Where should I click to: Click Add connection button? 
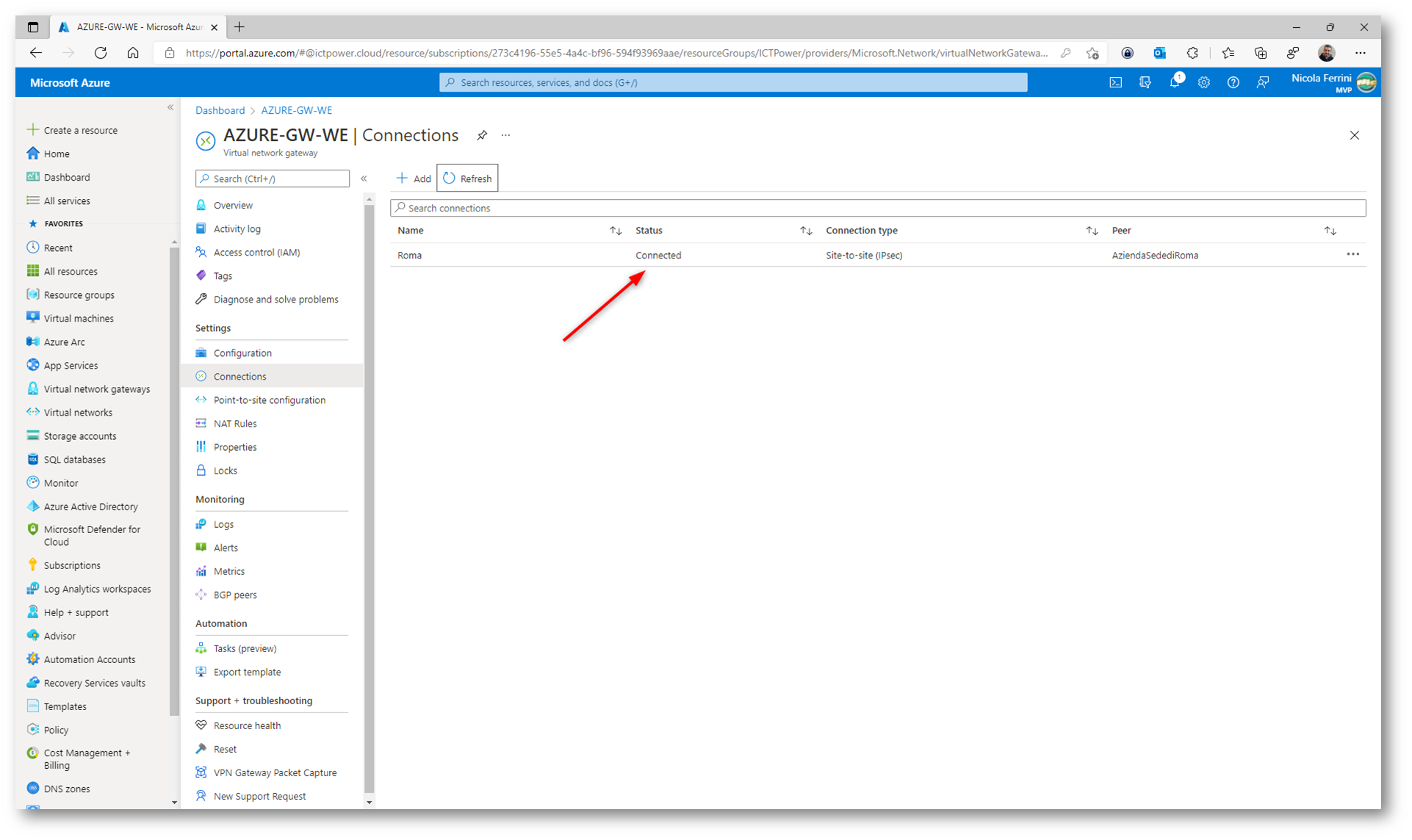coord(414,178)
